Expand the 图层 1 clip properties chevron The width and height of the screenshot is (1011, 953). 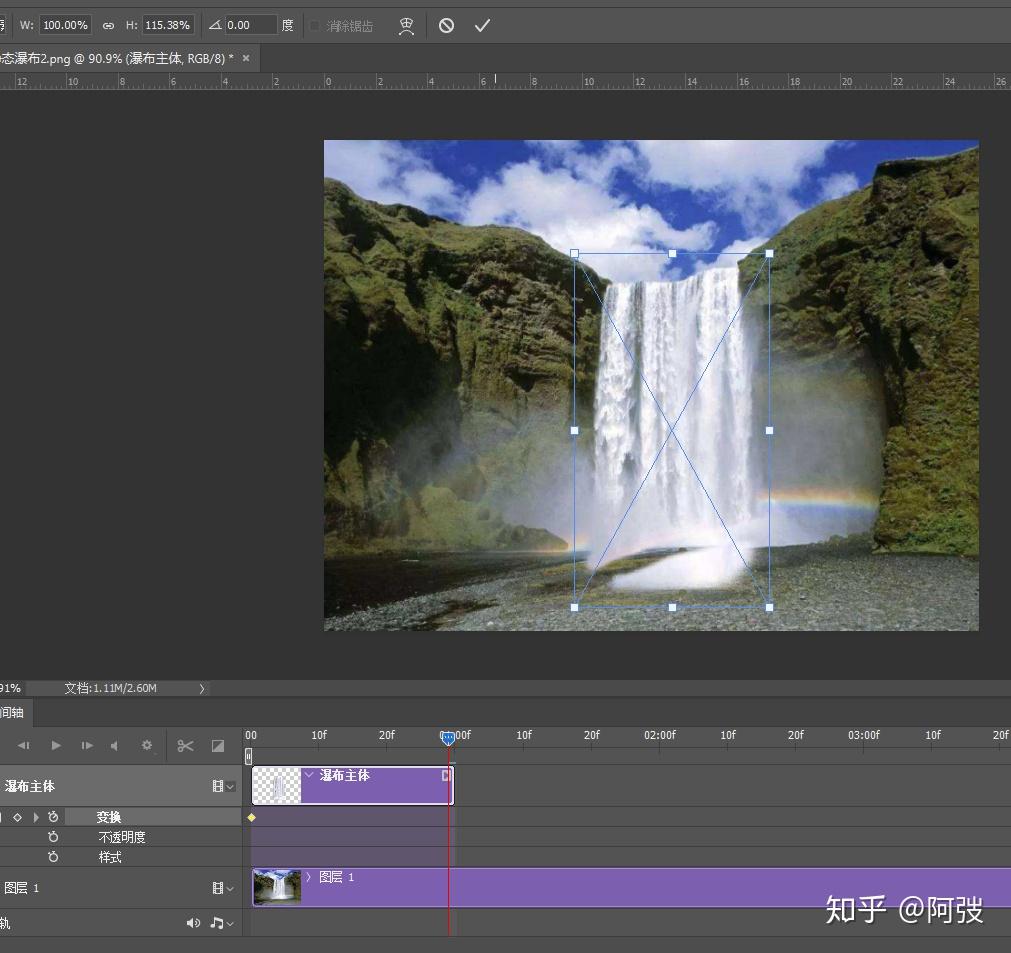[x=309, y=877]
